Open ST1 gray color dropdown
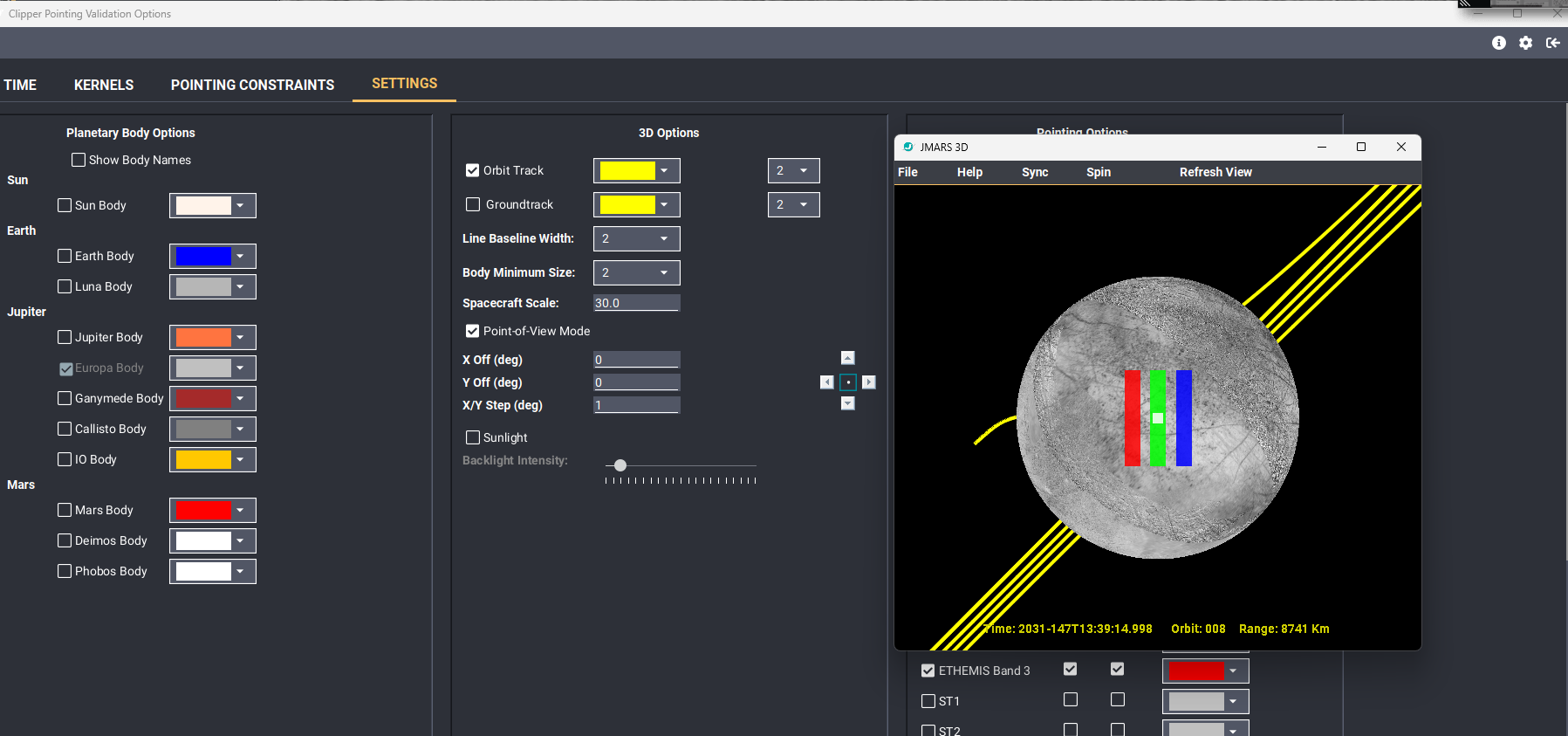This screenshot has height=736, width=1568. click(1206, 701)
